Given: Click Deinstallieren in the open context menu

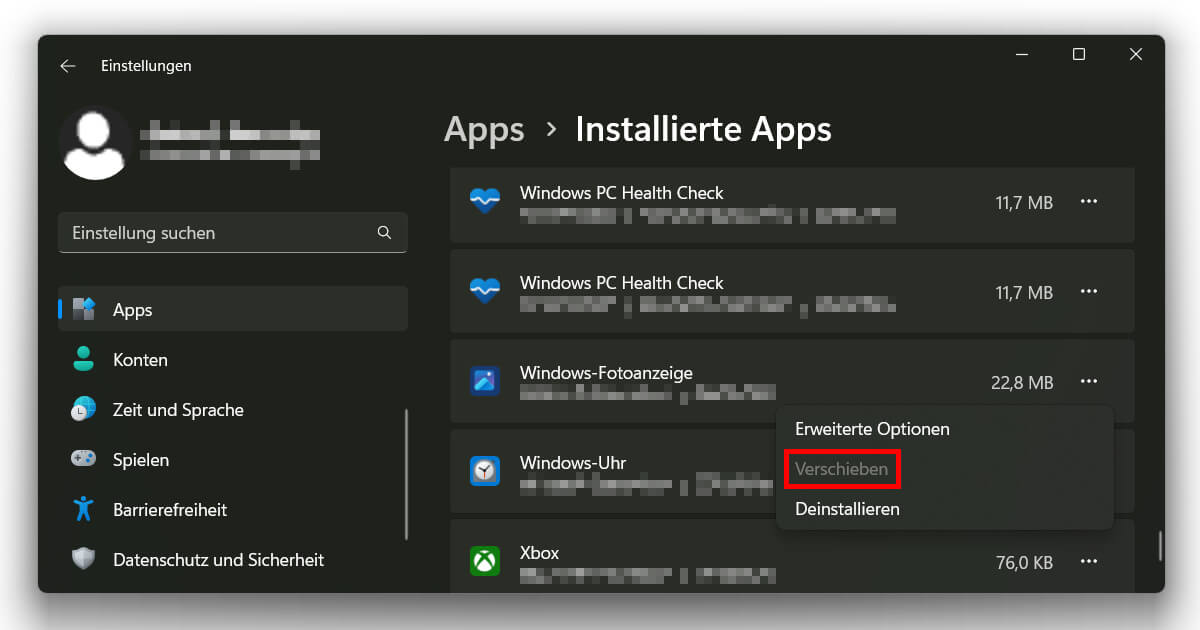Looking at the screenshot, I should coord(847,508).
